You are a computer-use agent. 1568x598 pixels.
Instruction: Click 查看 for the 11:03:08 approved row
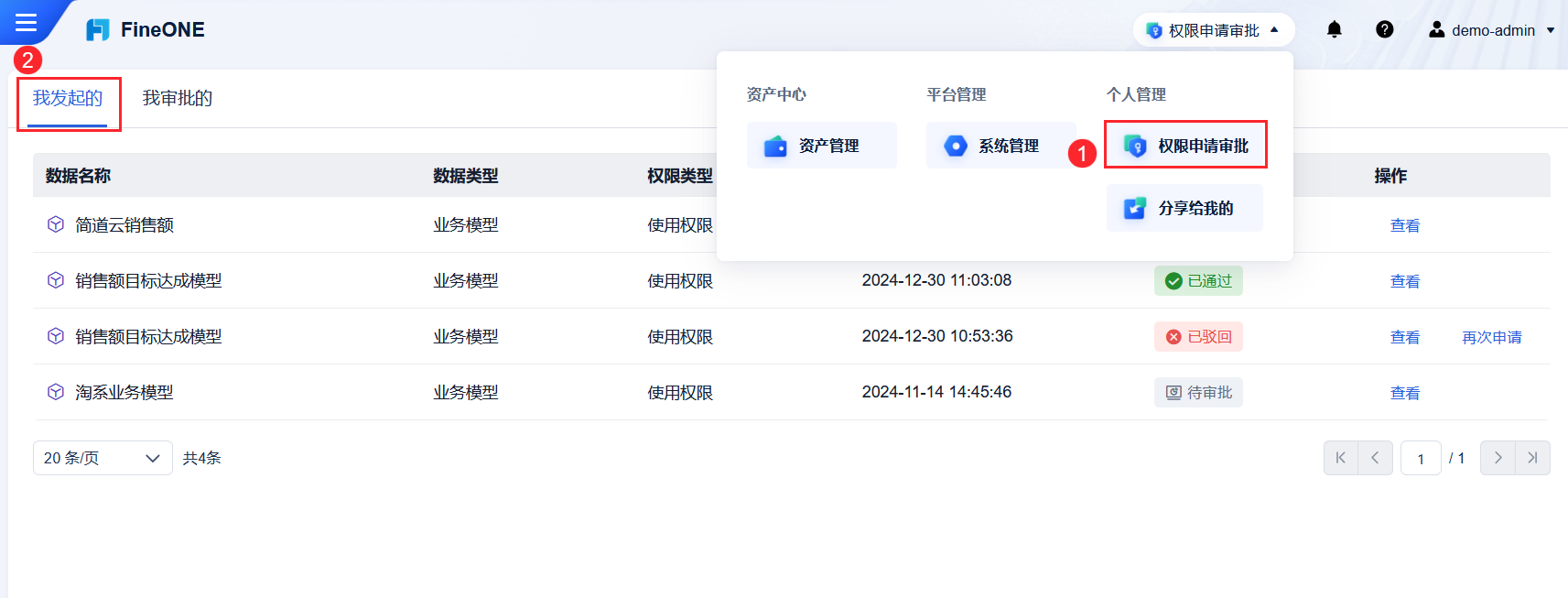click(x=1404, y=281)
